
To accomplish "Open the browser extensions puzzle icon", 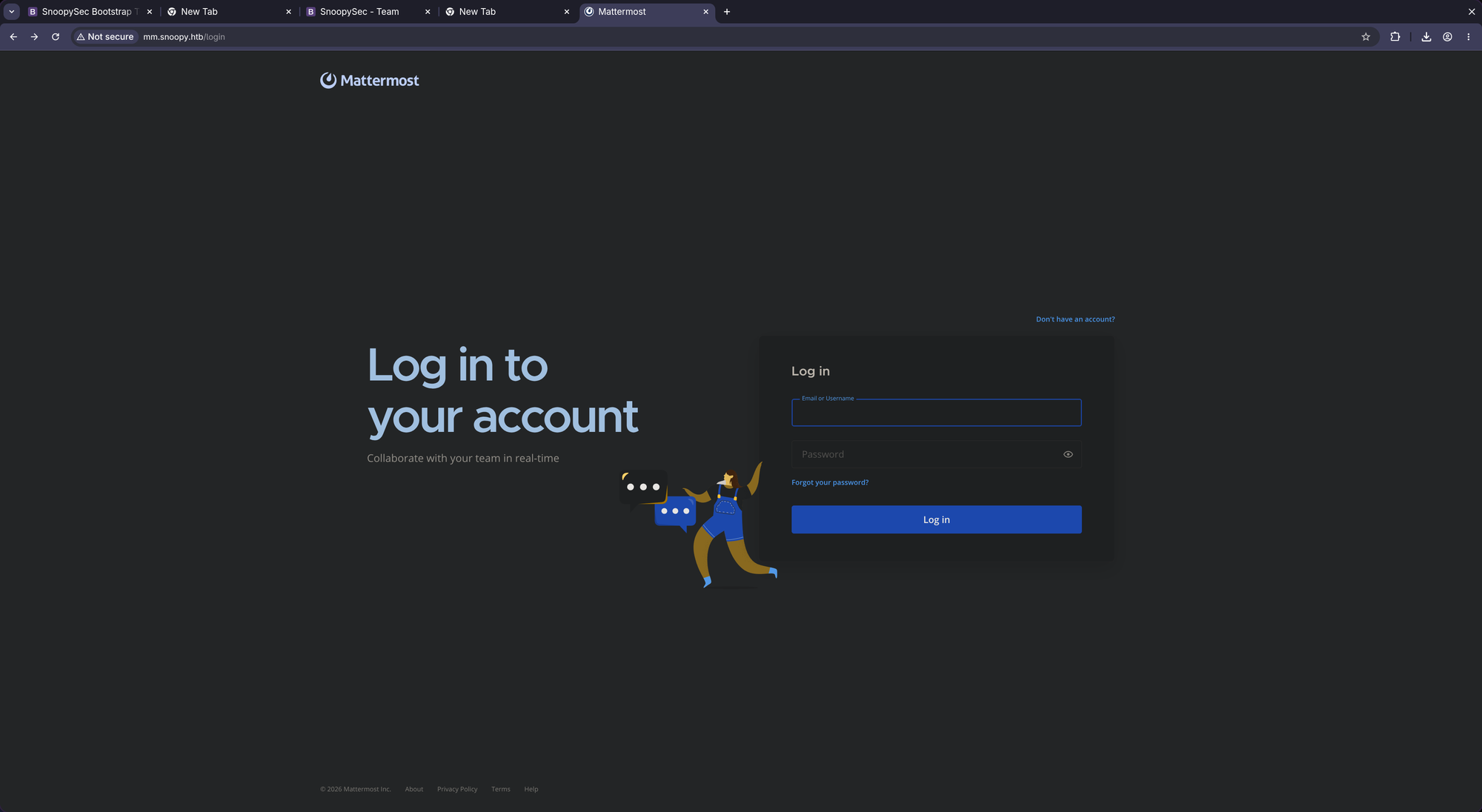I will [1395, 36].
